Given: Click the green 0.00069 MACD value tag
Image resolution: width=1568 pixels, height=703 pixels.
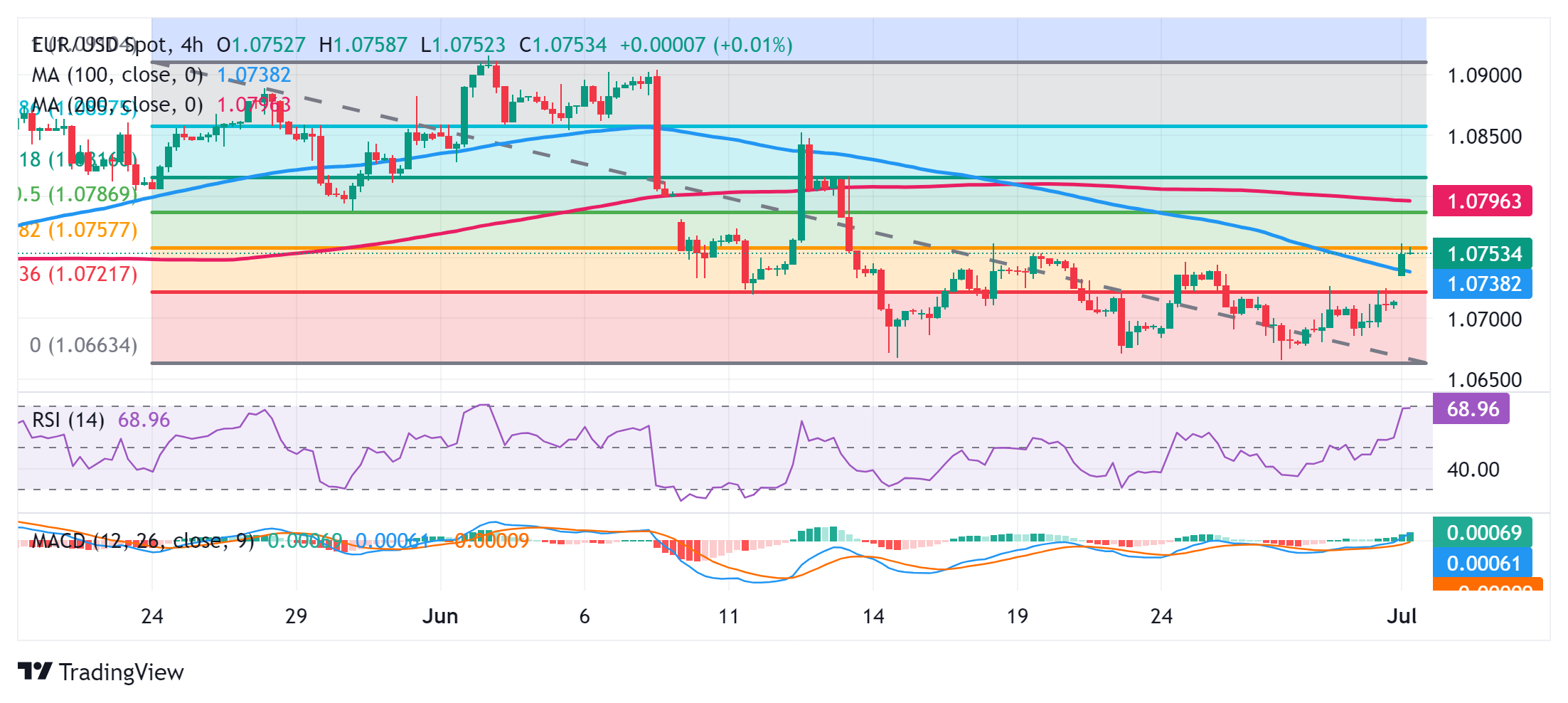Looking at the screenshot, I should [x=1484, y=533].
